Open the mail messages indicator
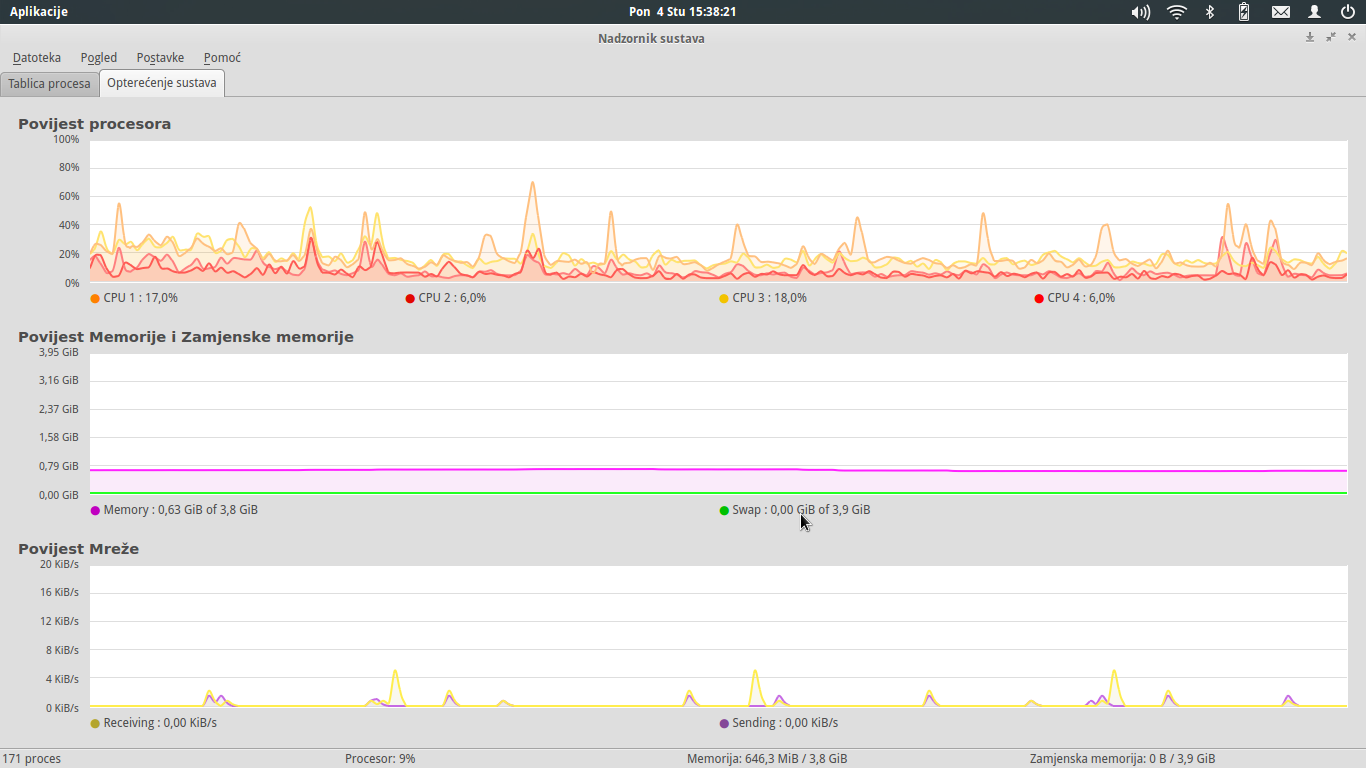The height and width of the screenshot is (768, 1366). (x=1280, y=12)
